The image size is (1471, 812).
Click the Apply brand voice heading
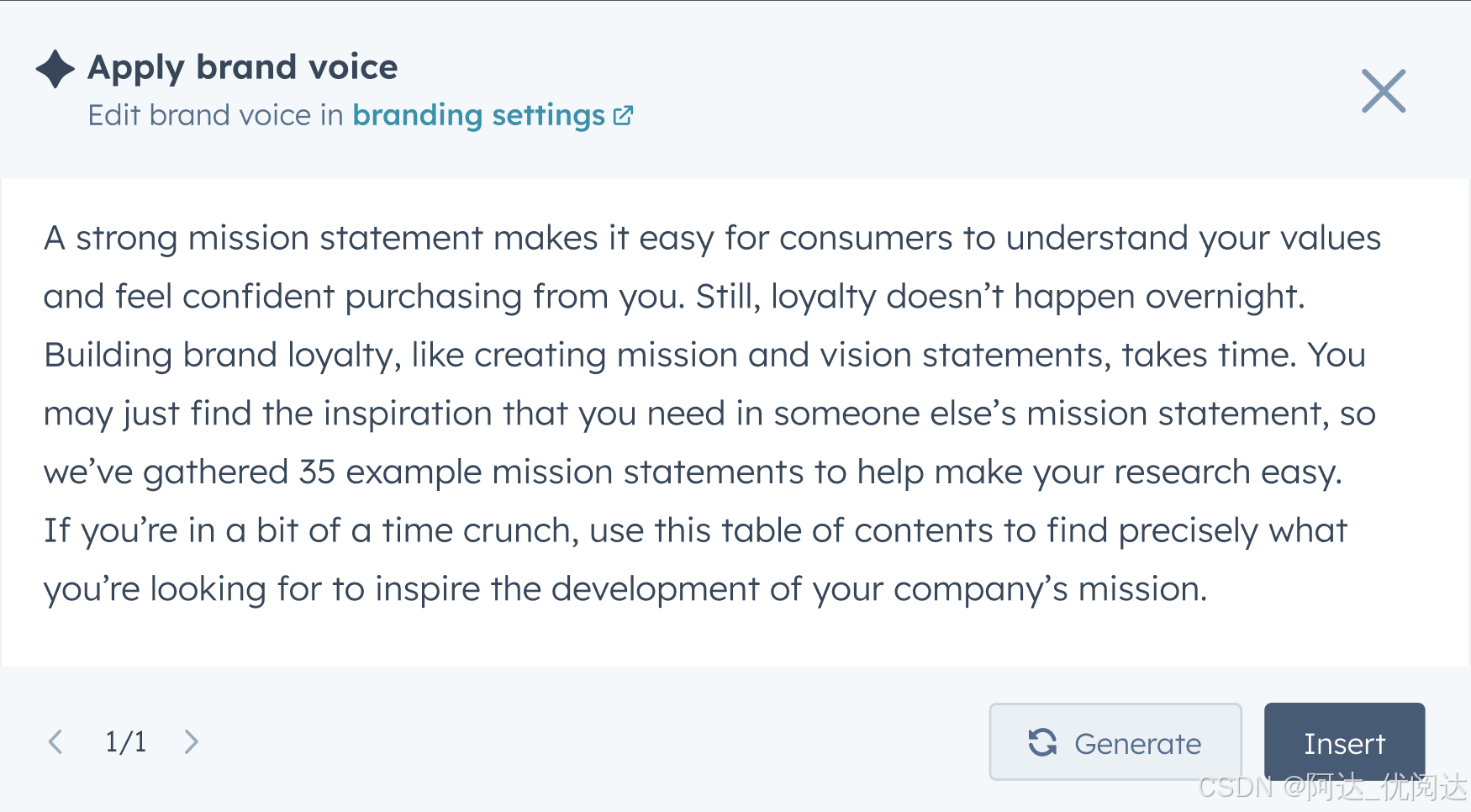click(x=243, y=68)
